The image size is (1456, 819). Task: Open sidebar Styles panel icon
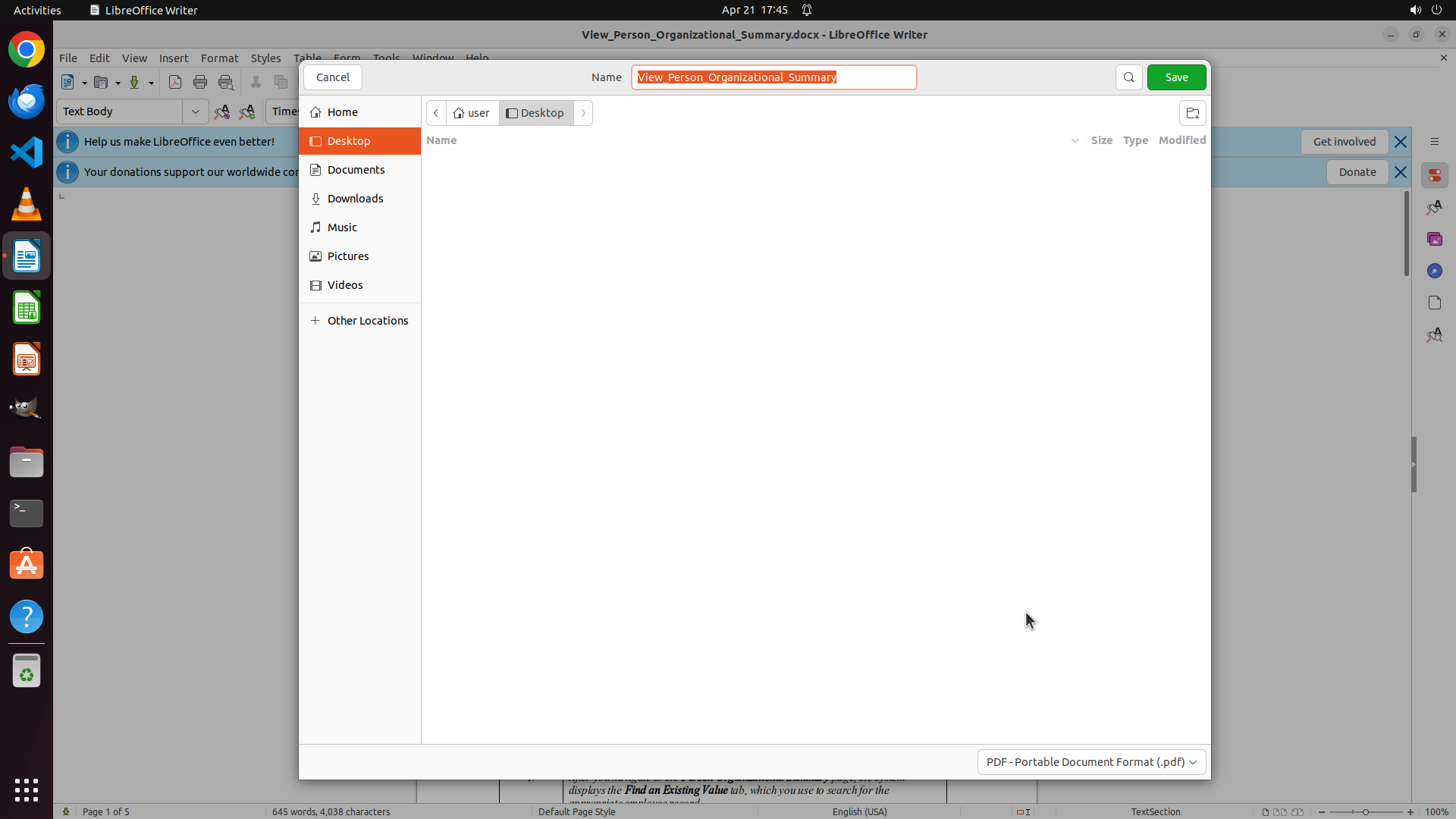pos(1434,207)
